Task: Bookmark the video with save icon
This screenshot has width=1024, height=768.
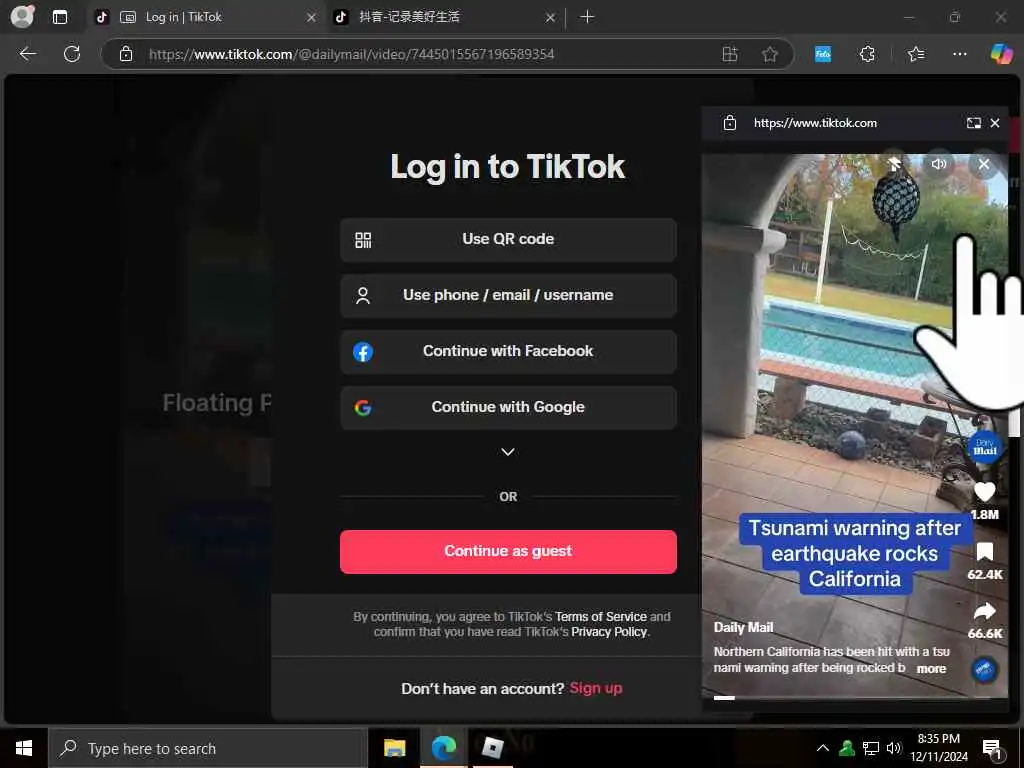Action: (985, 552)
